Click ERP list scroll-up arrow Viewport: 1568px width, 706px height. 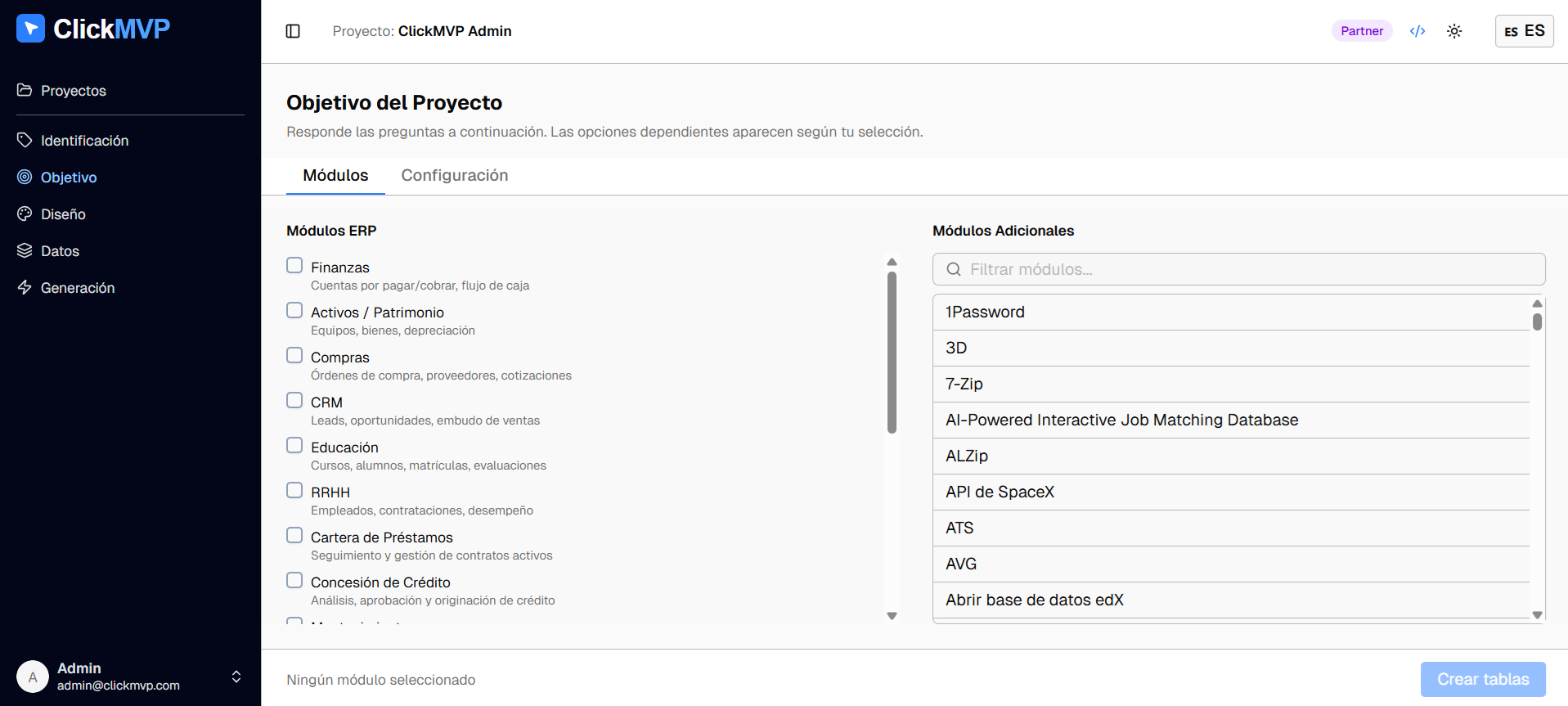pyautogui.click(x=892, y=262)
